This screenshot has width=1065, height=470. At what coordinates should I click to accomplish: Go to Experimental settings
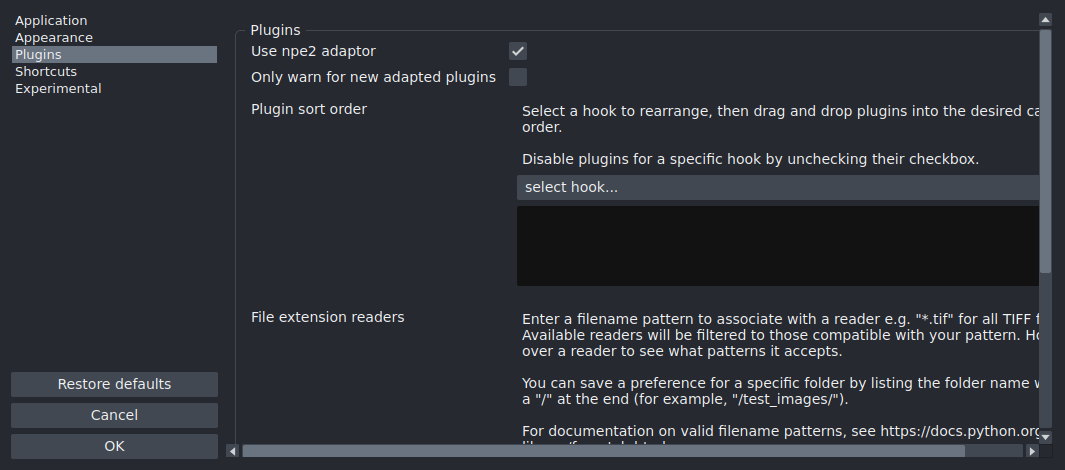click(x=58, y=88)
